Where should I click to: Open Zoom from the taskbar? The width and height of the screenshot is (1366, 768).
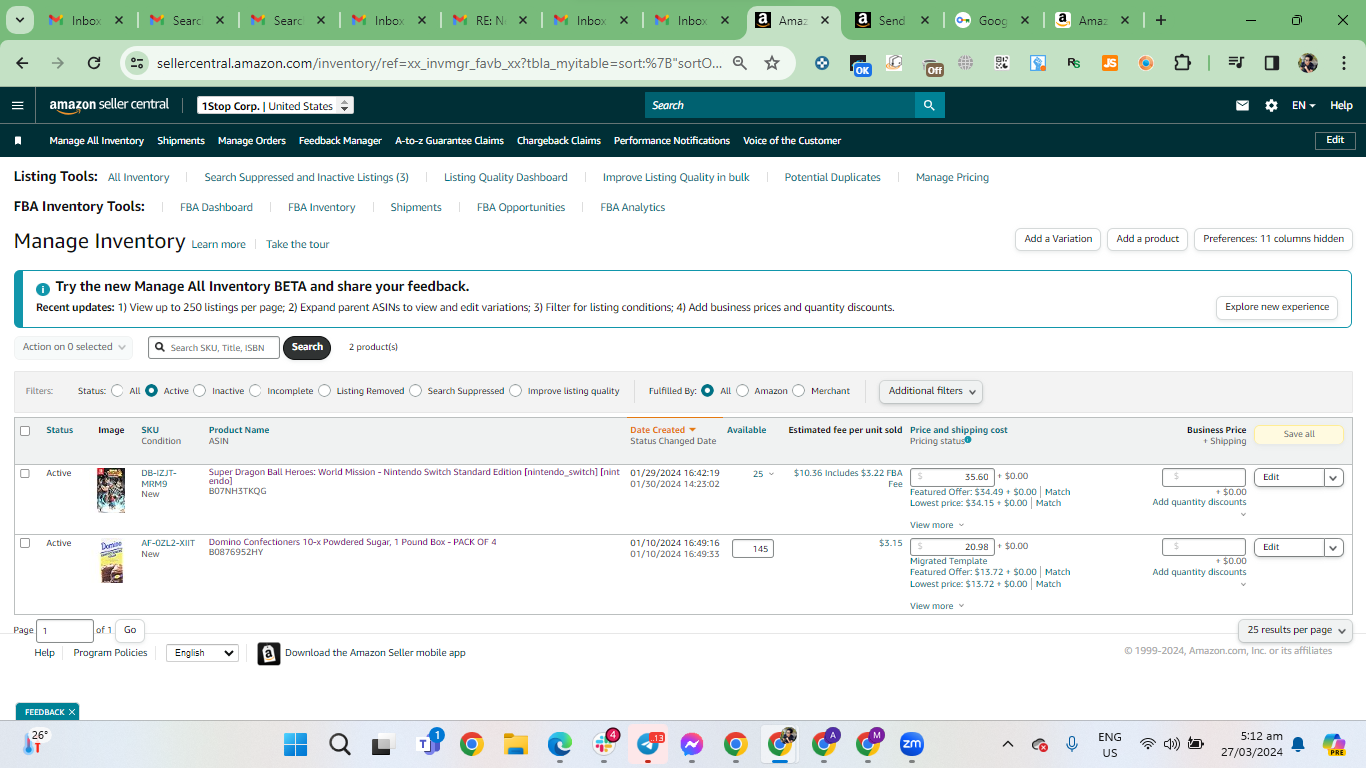pyautogui.click(x=911, y=744)
